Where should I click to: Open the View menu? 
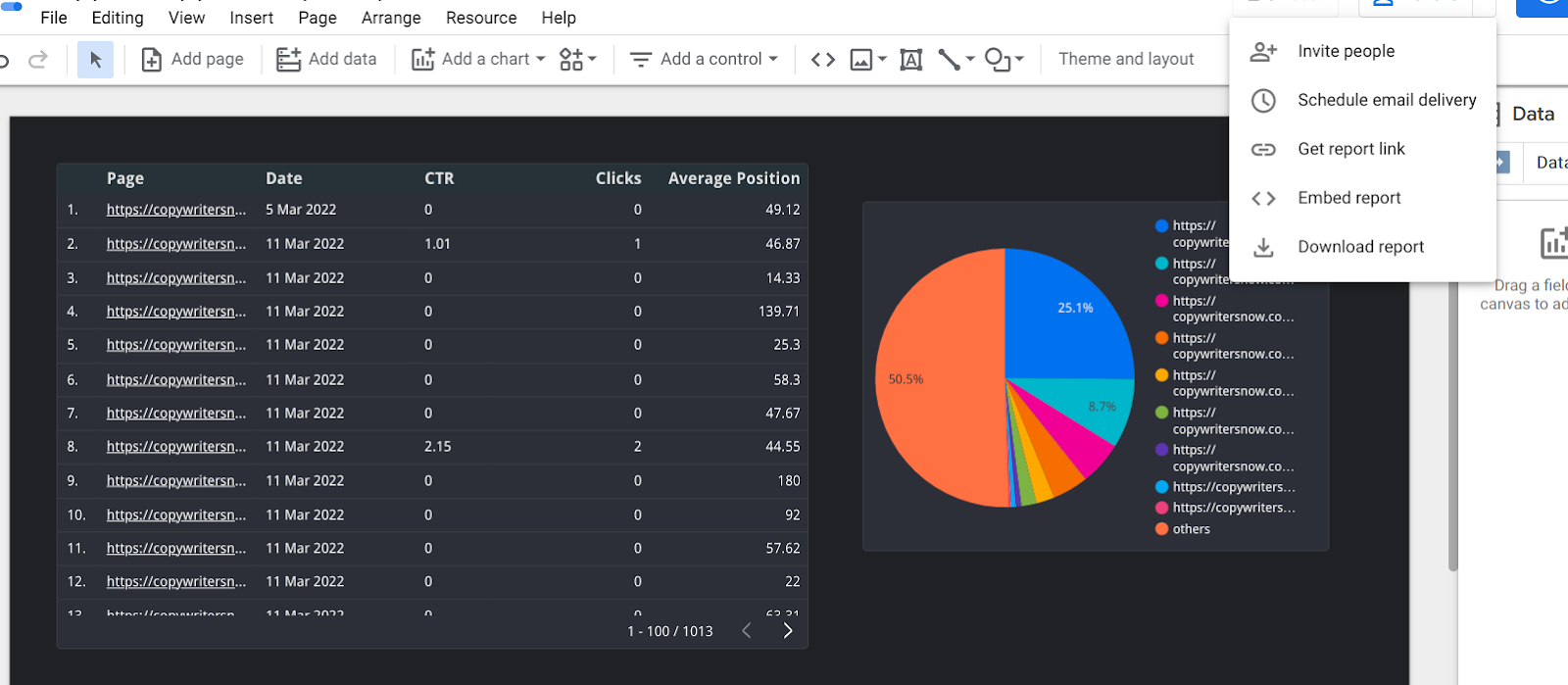(186, 18)
